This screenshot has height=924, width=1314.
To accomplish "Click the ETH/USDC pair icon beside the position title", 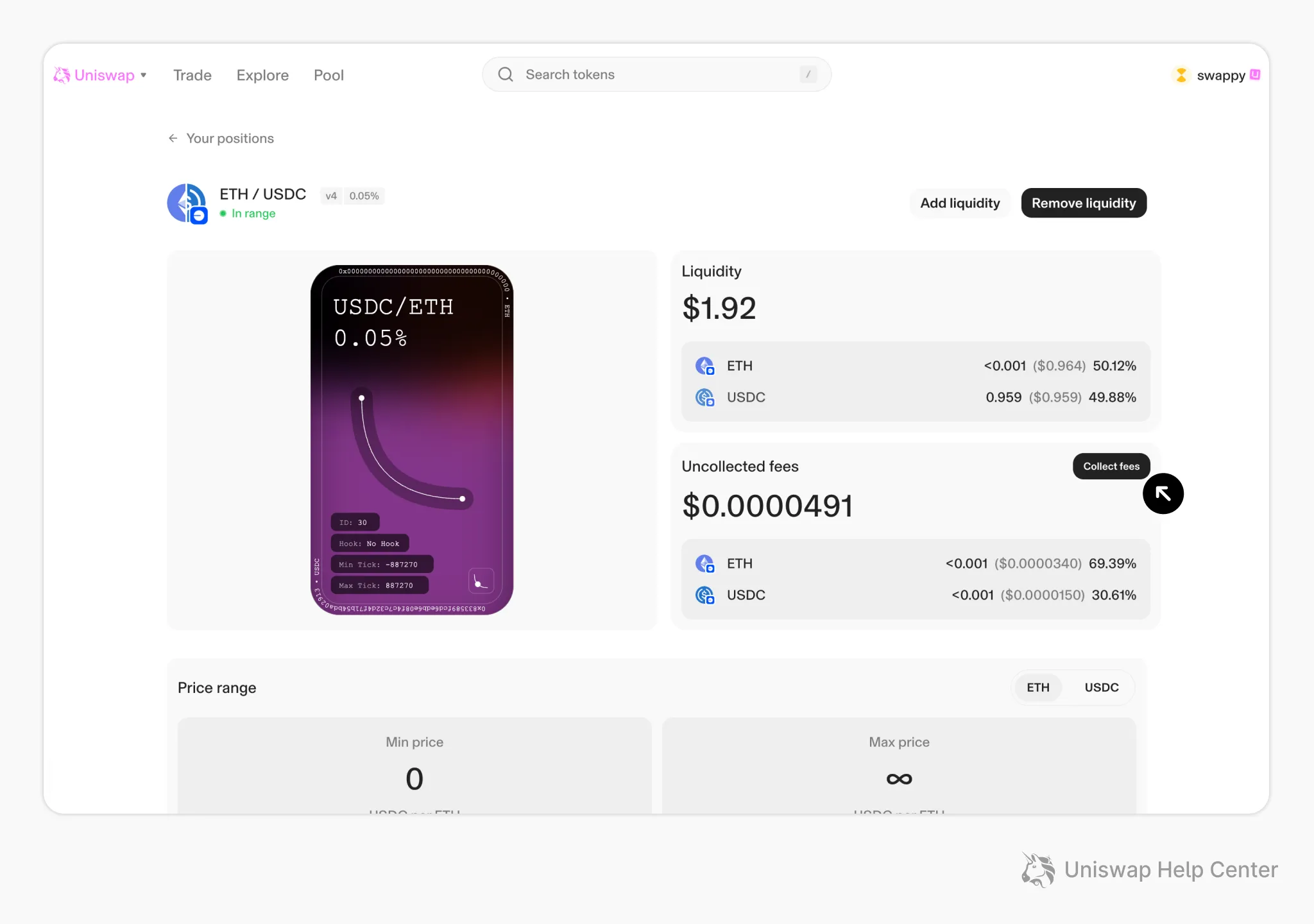I will pyautogui.click(x=187, y=203).
